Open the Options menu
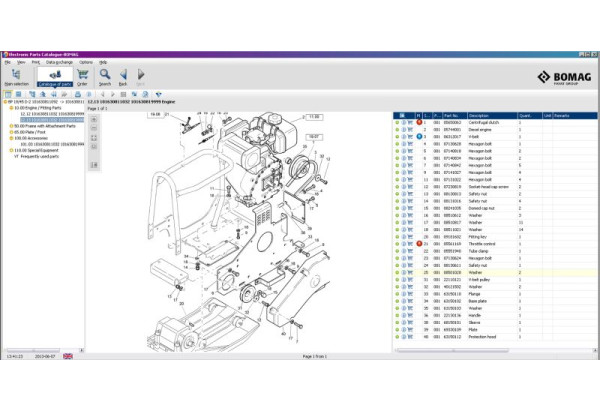The image size is (600, 412). click(x=86, y=62)
